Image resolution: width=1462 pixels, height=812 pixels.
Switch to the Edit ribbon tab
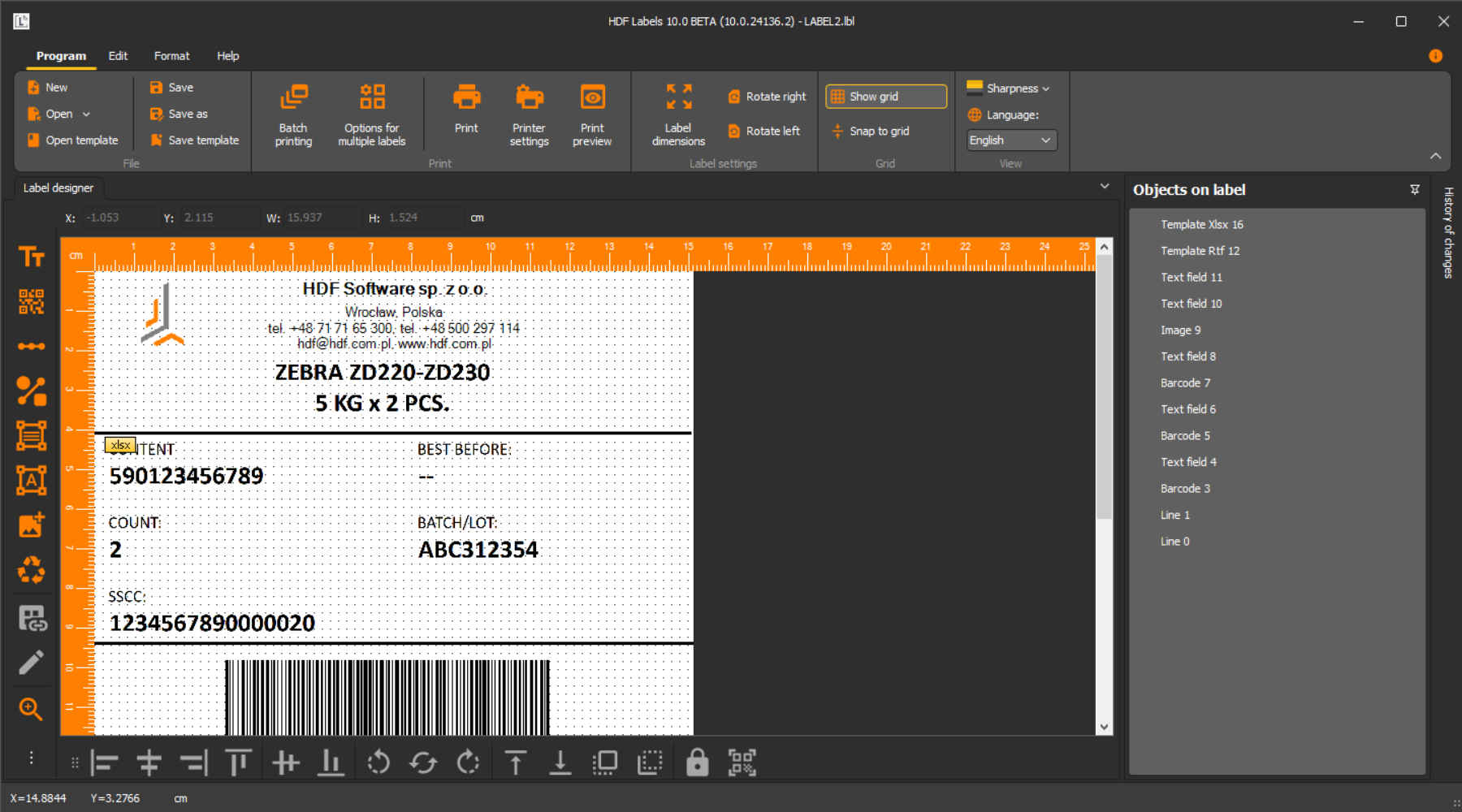coord(118,56)
